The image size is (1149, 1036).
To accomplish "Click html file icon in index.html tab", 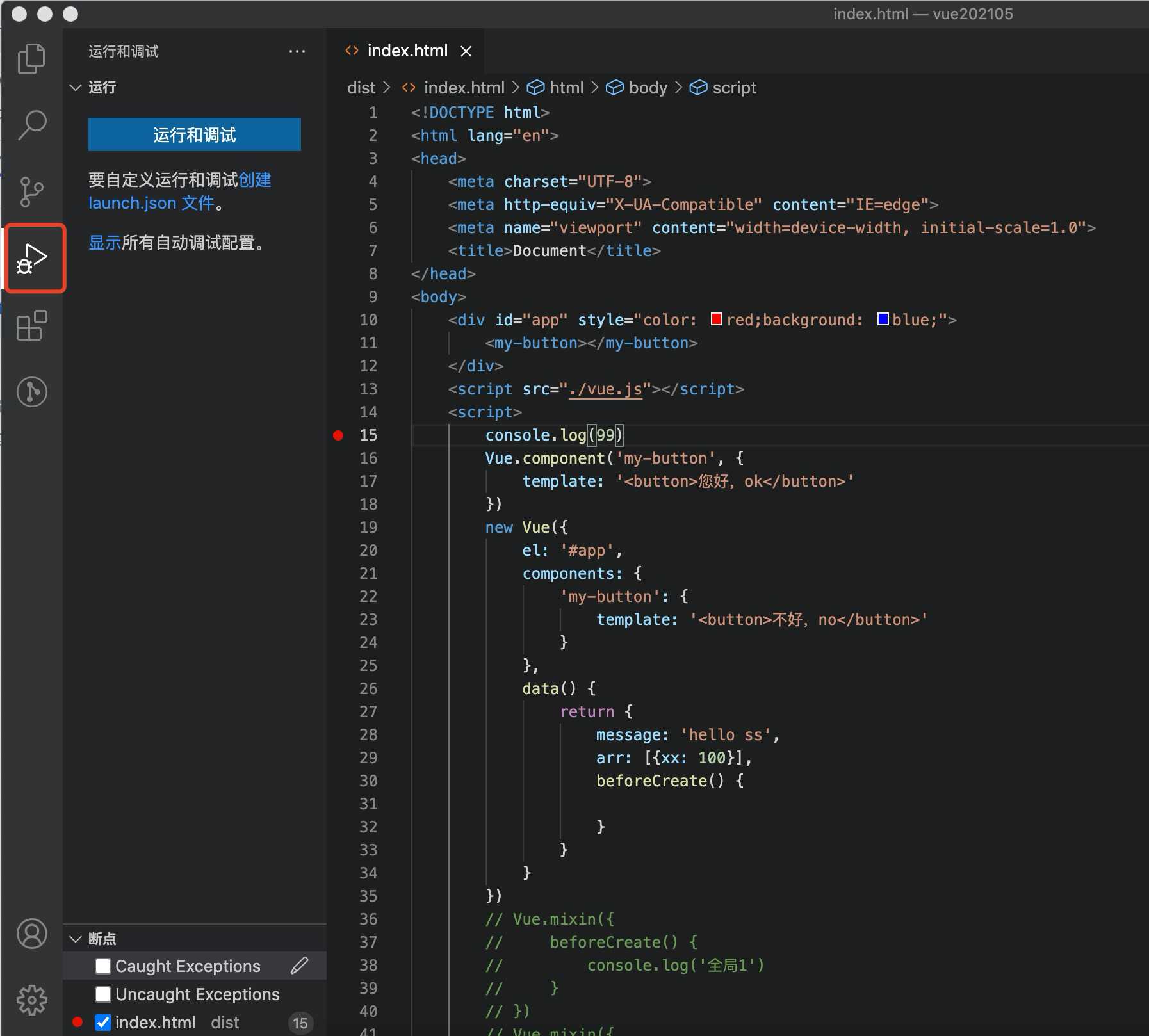I will tap(352, 51).
